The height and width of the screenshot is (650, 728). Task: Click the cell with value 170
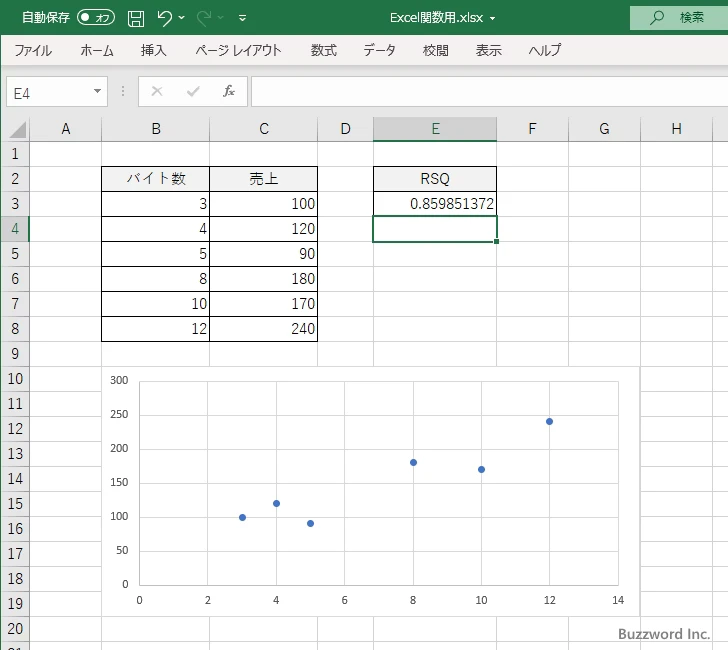(264, 304)
